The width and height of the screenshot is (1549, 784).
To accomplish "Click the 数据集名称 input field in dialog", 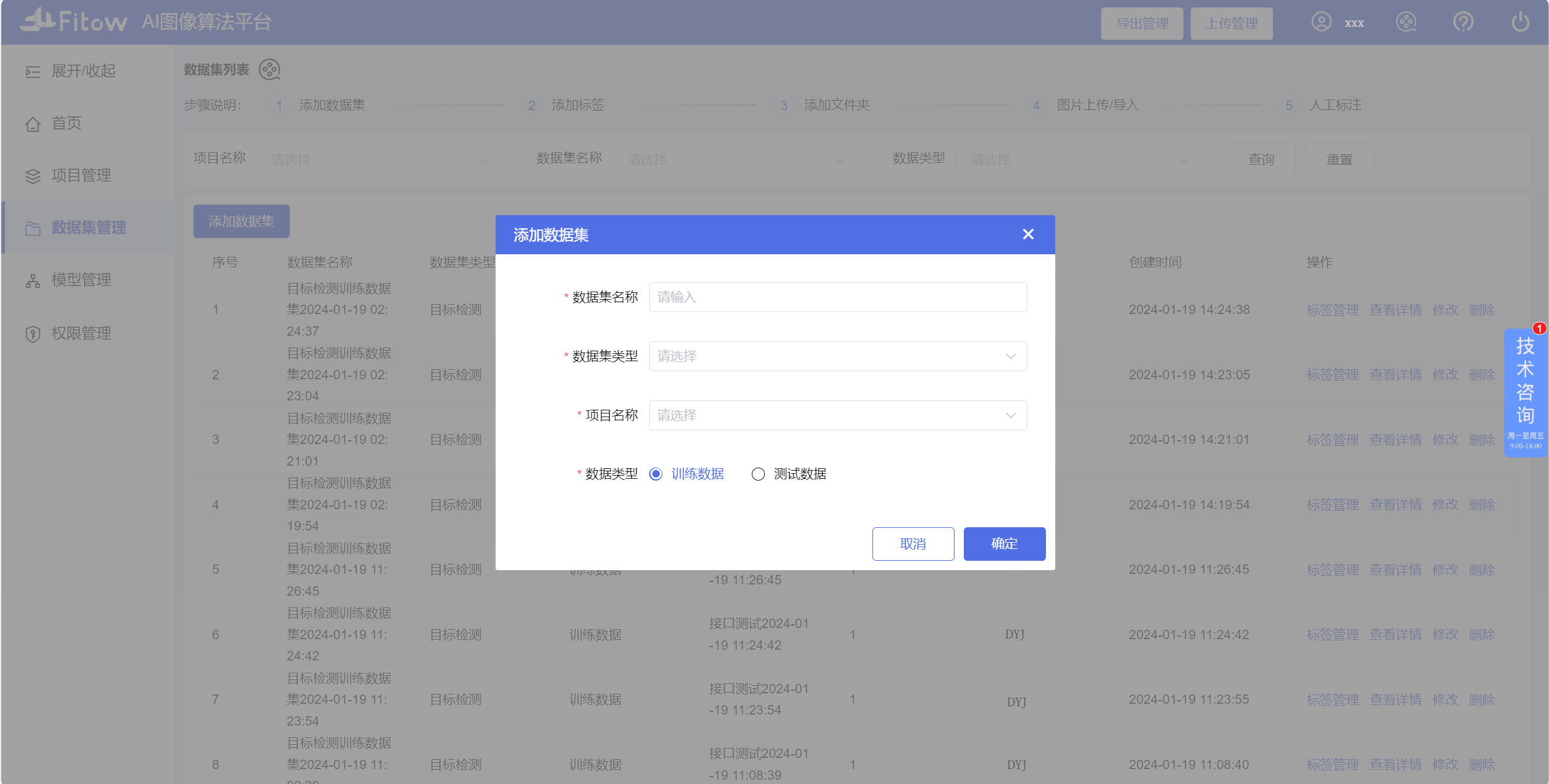I will click(838, 297).
